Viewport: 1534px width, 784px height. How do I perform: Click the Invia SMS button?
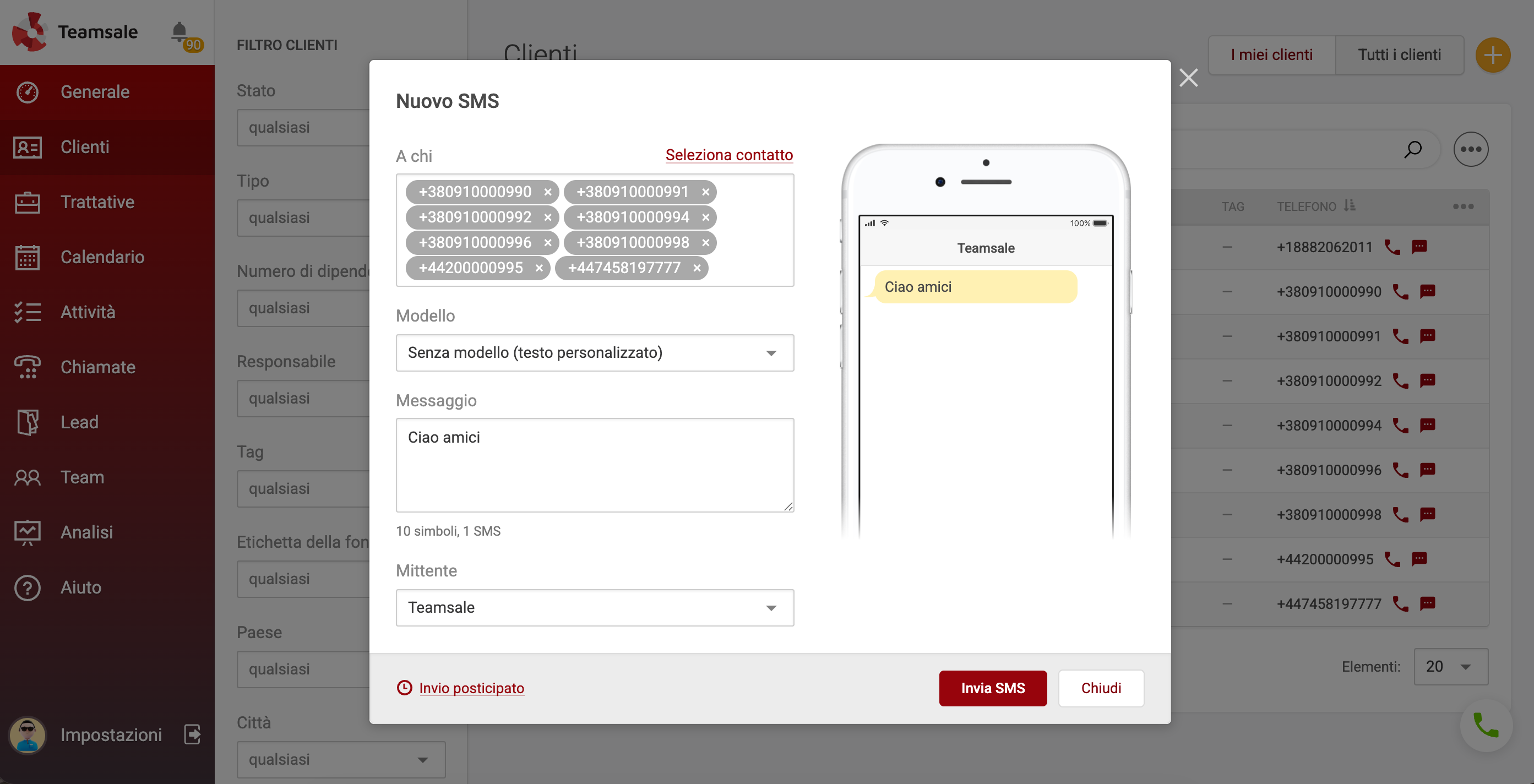click(992, 688)
